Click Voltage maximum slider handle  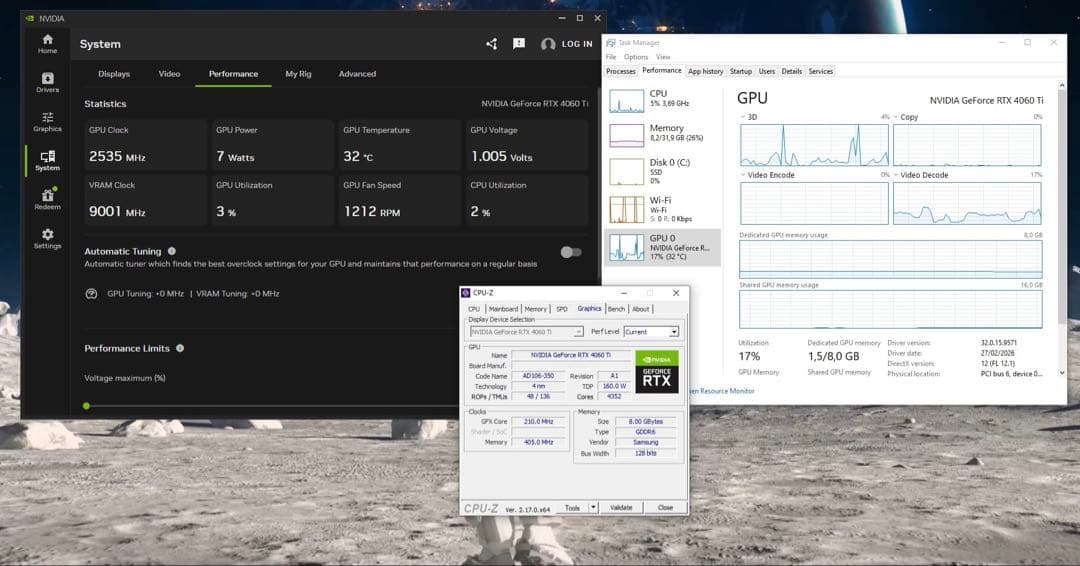[86, 406]
